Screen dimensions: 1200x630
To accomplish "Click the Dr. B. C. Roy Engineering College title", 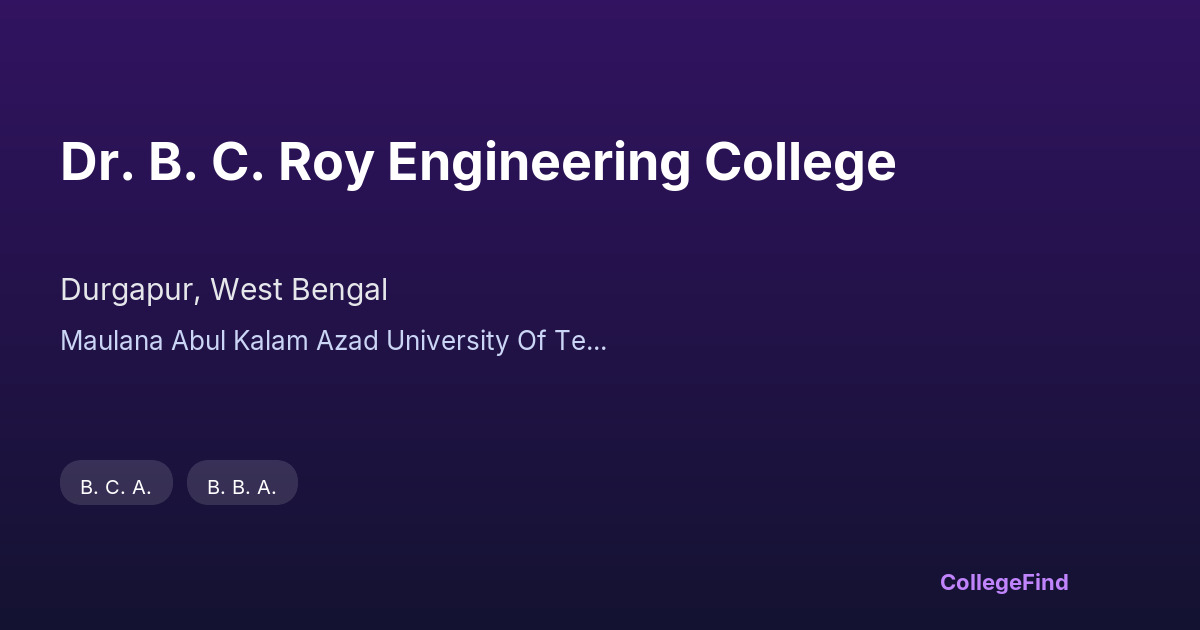I will [x=478, y=162].
